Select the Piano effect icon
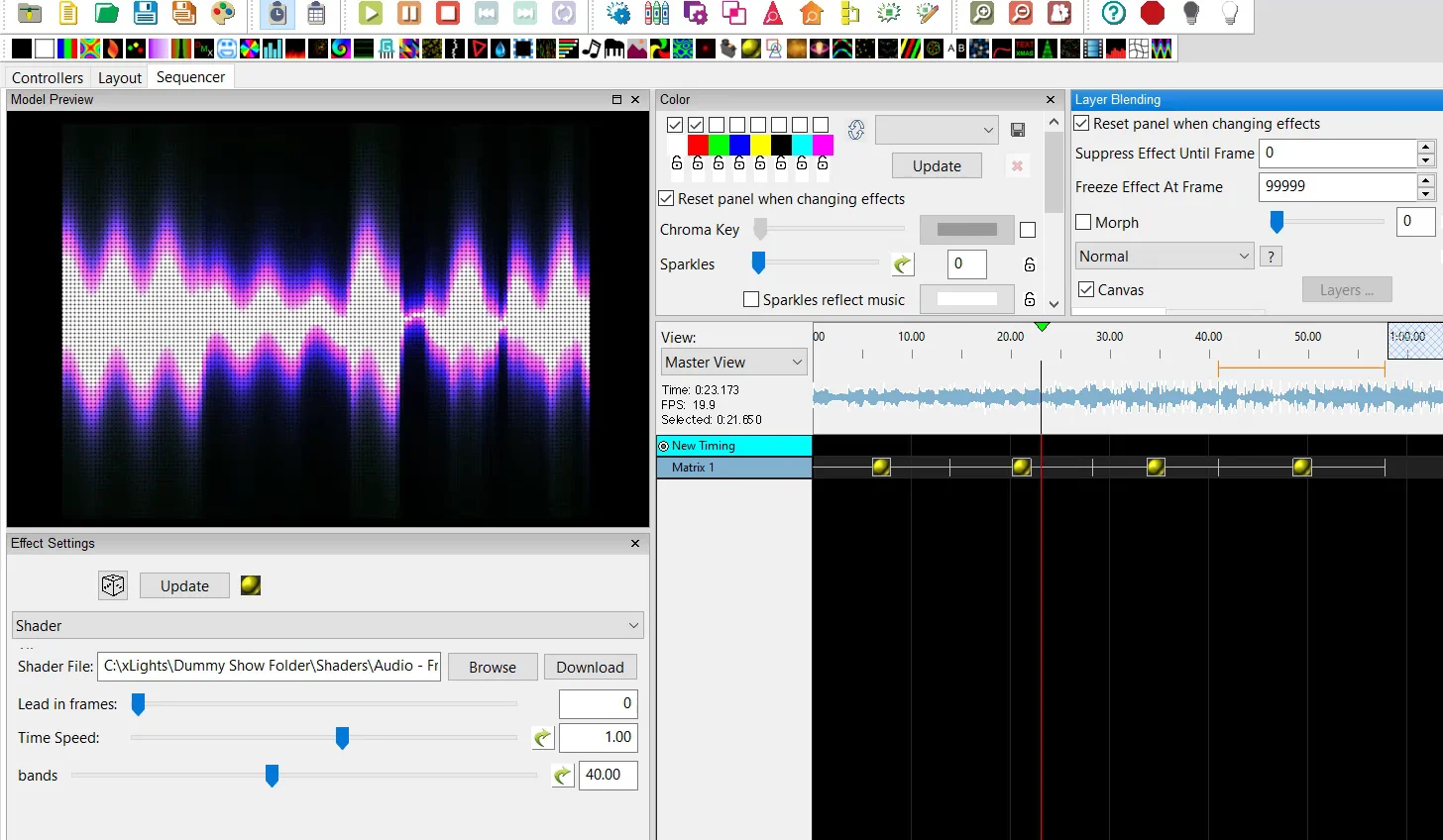Image resolution: width=1443 pixels, height=840 pixels. coord(614,49)
